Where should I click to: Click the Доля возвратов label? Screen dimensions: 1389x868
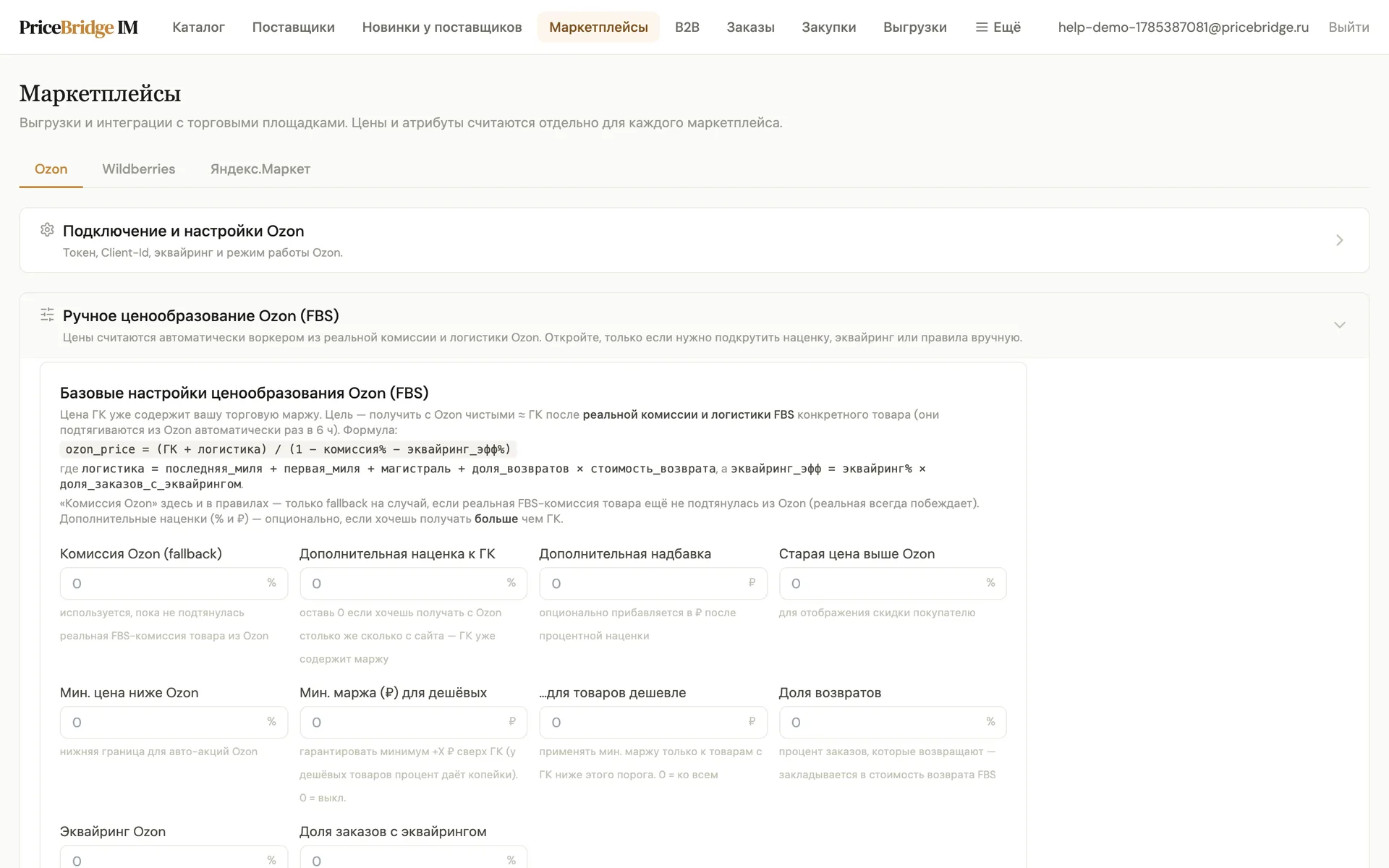pos(830,693)
